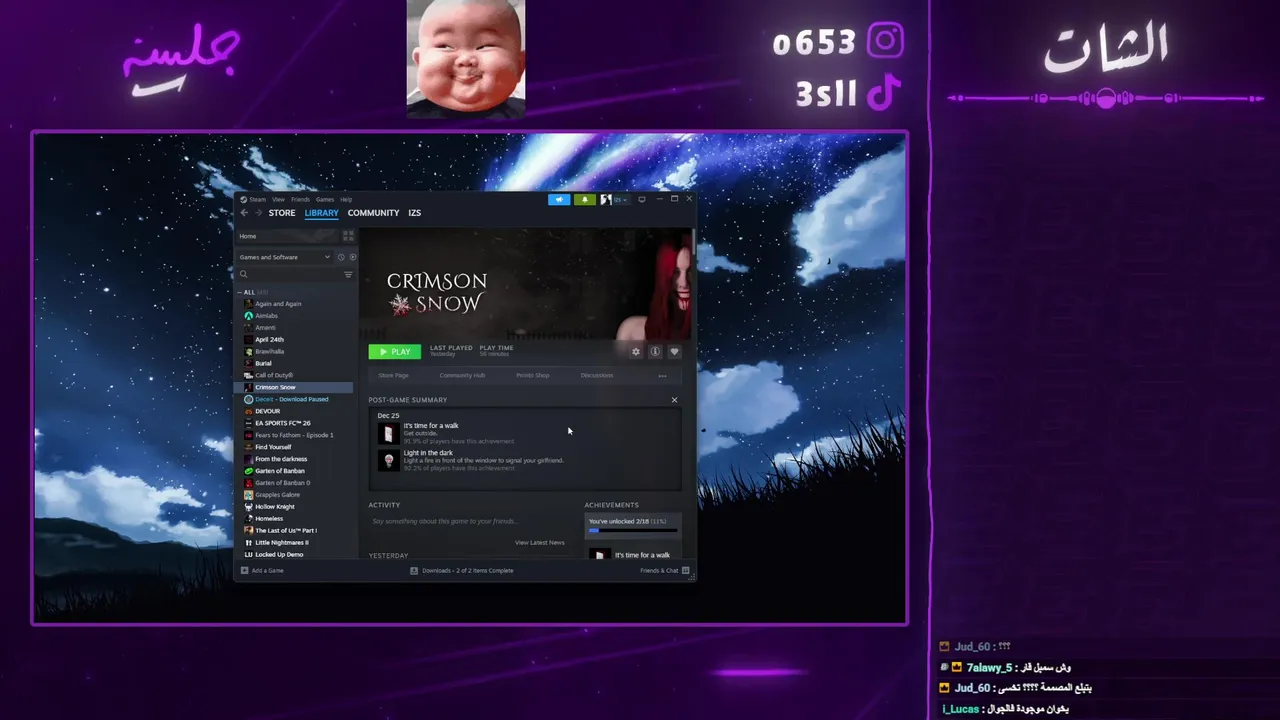Open the green notifications bell

[585, 200]
